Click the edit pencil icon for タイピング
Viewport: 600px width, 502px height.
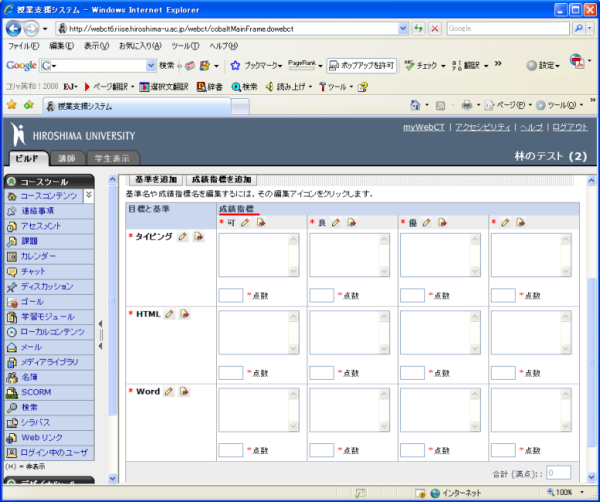pos(183,236)
